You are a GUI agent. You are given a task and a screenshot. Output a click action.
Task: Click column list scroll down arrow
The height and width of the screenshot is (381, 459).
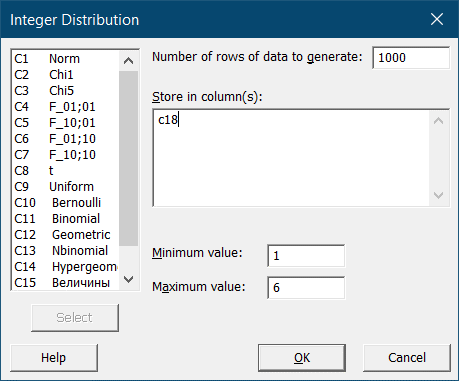(x=128, y=279)
